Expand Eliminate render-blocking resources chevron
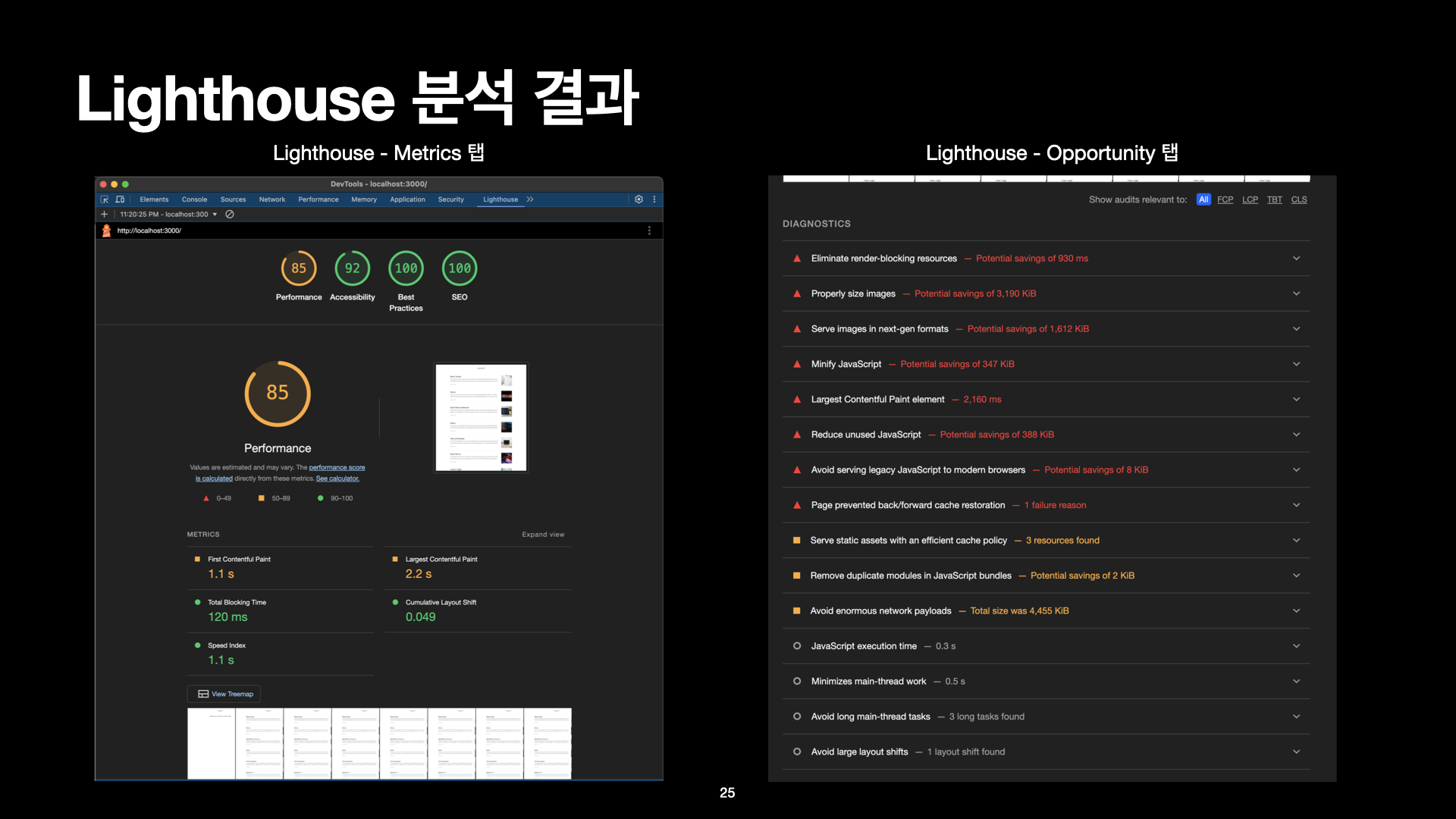Screen dimensions: 1456x819 tap(1296, 259)
